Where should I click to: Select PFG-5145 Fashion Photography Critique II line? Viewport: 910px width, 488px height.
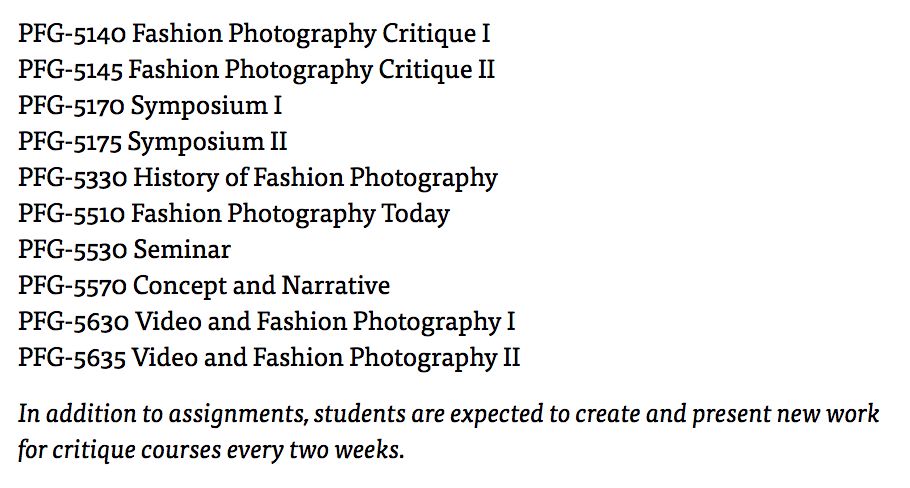(257, 70)
